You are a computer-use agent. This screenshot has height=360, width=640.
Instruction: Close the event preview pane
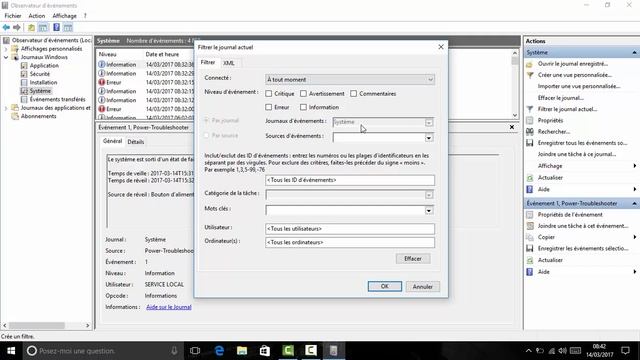click(511, 127)
